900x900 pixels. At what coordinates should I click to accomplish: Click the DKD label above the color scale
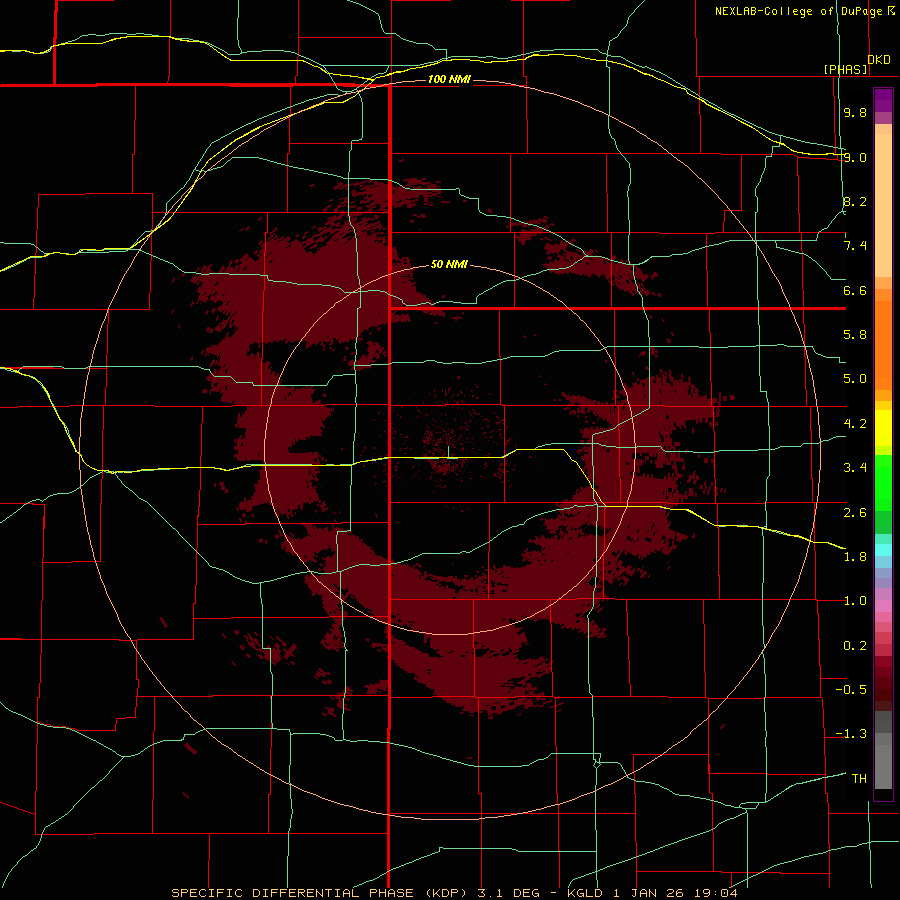pyautogui.click(x=879, y=60)
